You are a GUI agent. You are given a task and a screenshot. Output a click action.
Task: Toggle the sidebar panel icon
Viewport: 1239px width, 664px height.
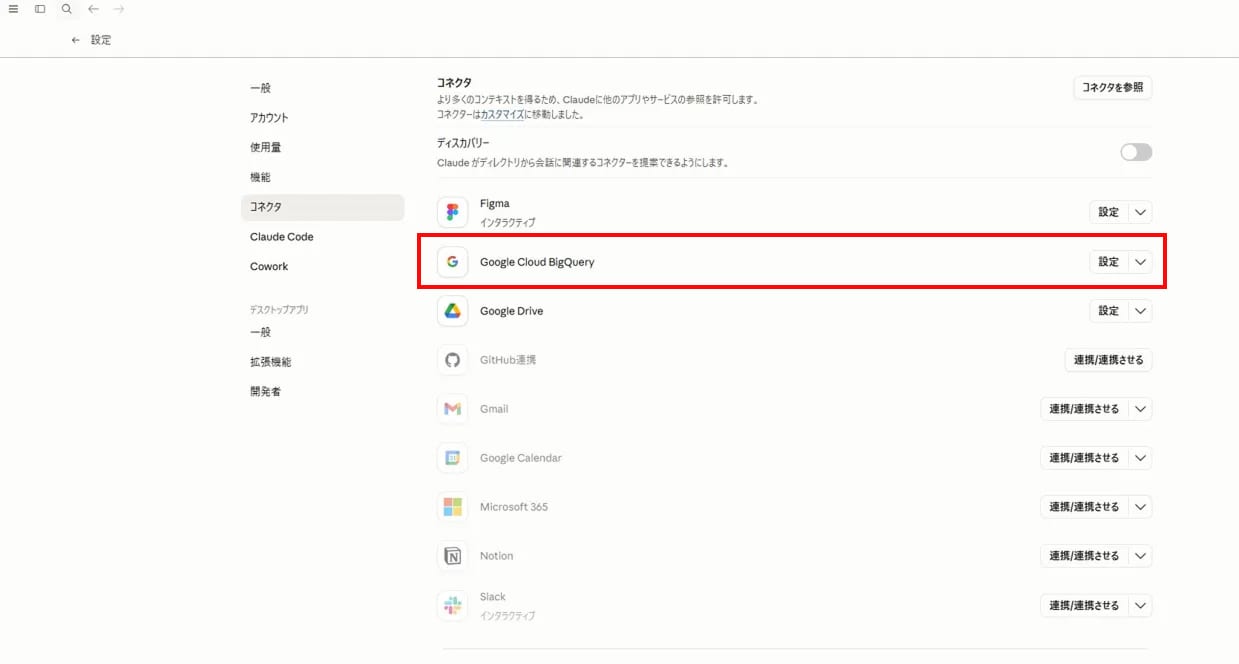pos(40,9)
